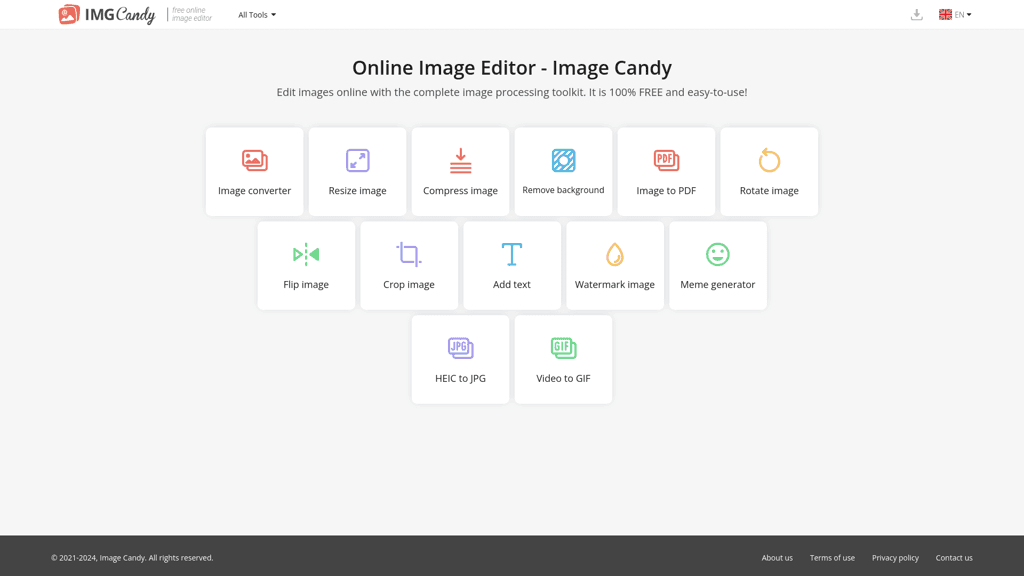Click the copyright 2021-2024 Image Candy text
Viewport: 1024px width, 576px height.
[132, 558]
